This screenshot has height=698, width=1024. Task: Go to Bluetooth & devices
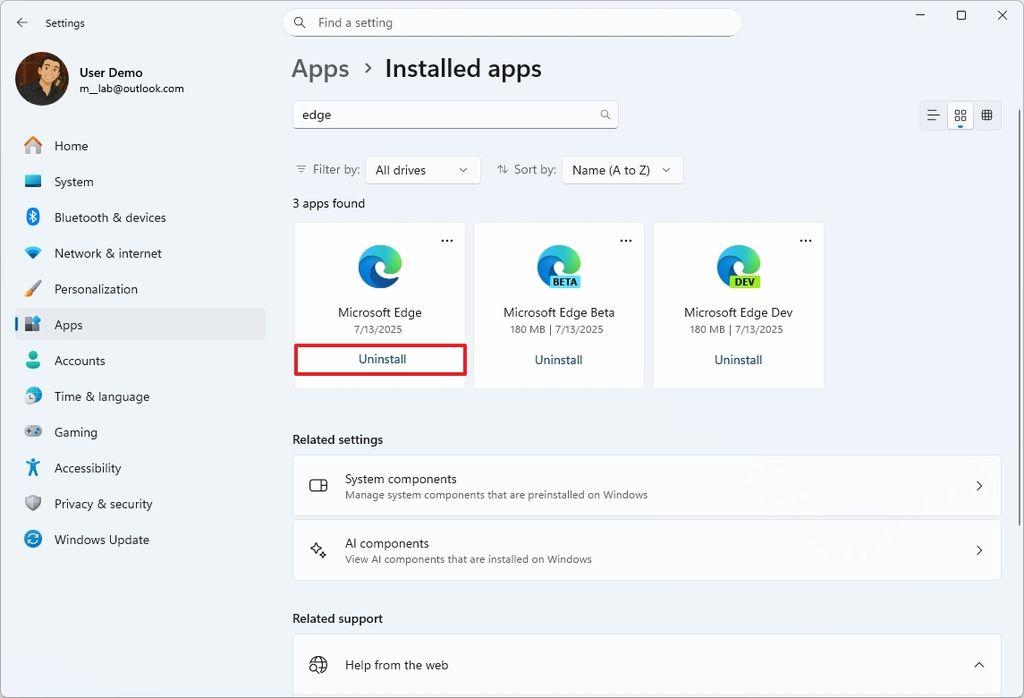(140, 217)
